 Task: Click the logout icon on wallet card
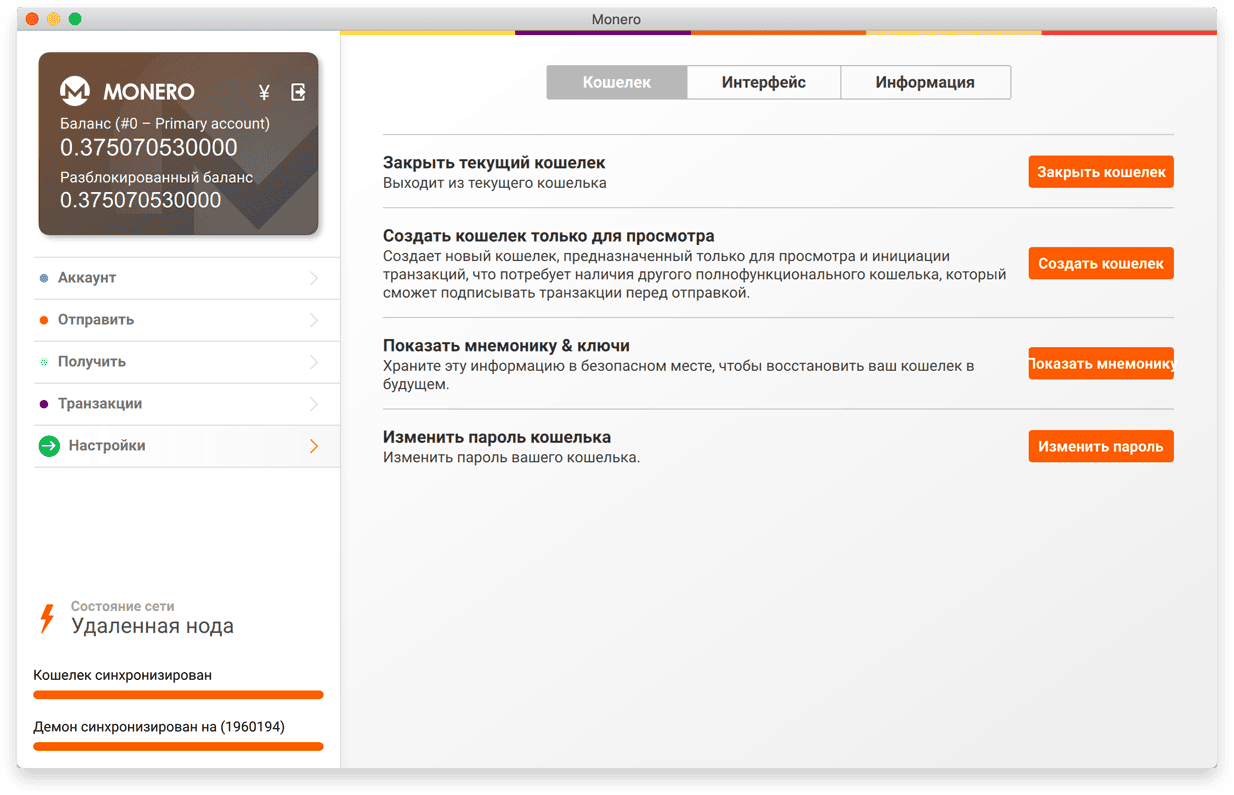click(298, 92)
